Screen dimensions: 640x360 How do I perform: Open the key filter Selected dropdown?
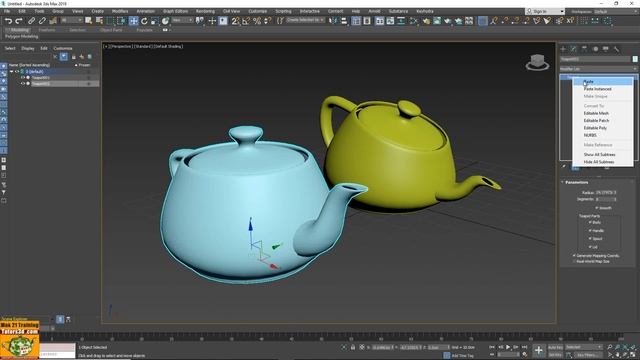click(584, 347)
